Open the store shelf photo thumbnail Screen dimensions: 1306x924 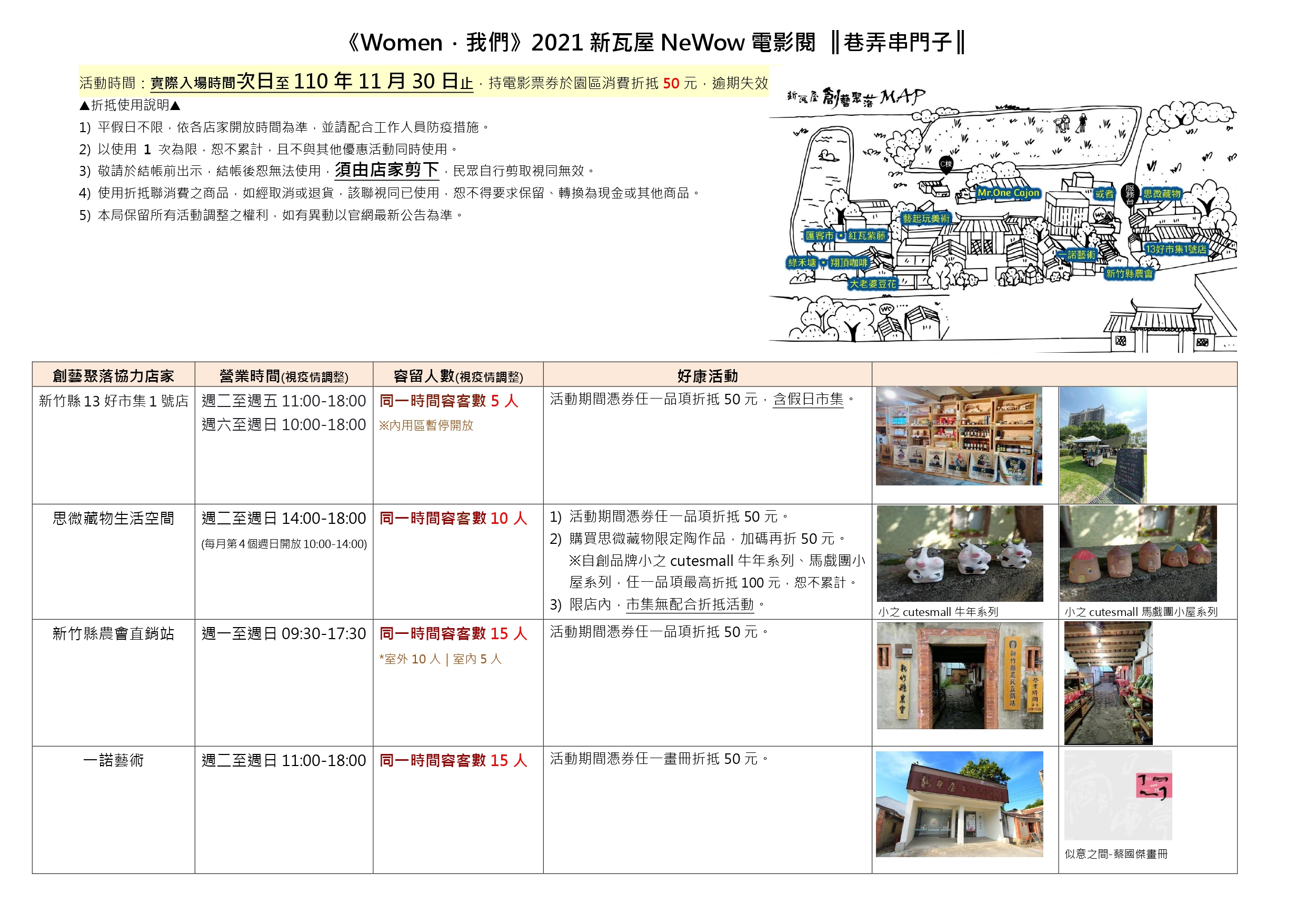pos(959,436)
